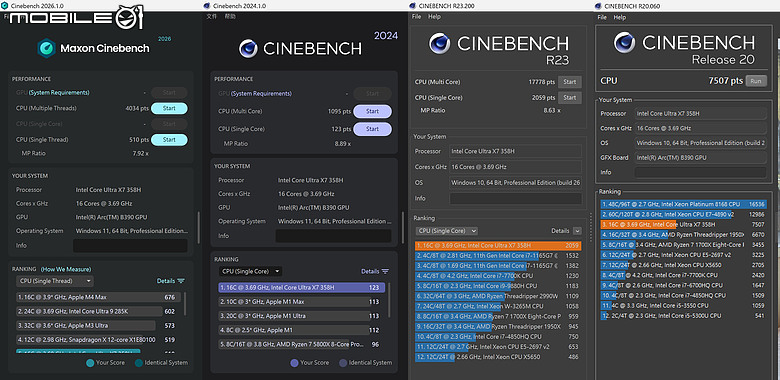Select the Core Ultra X7 358H row in Cinebench 2024
780x380 pixels.
301,287
